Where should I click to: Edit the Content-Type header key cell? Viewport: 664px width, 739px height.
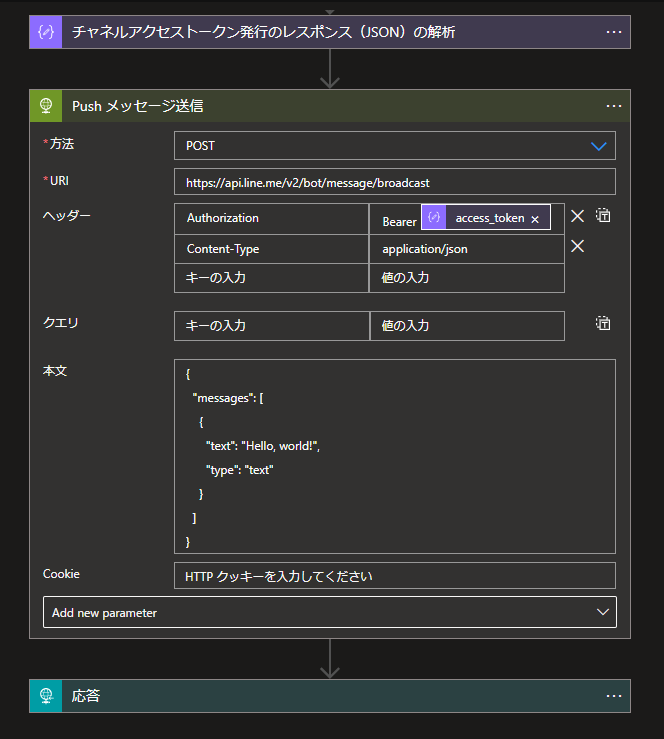(x=271, y=249)
